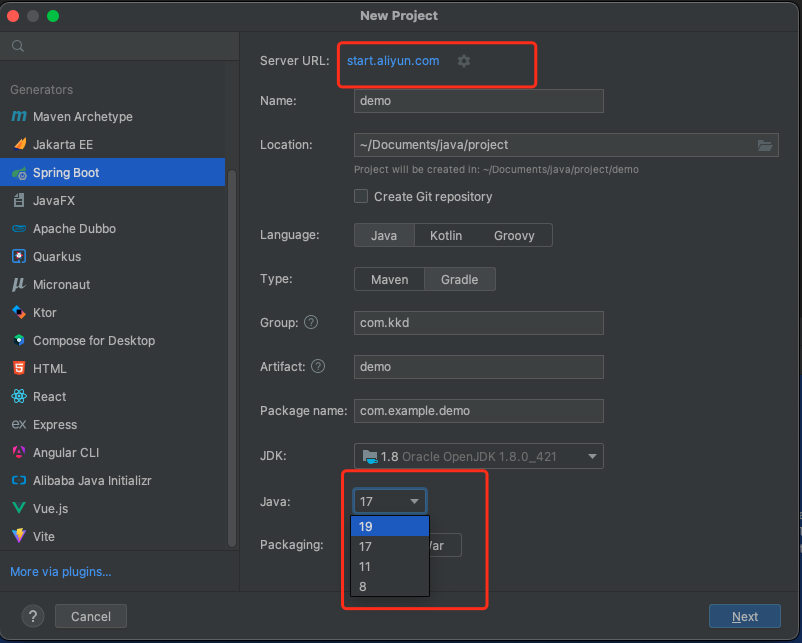This screenshot has width=802, height=643.
Task: Pick Java version 8 from list
Action: pyautogui.click(x=390, y=586)
